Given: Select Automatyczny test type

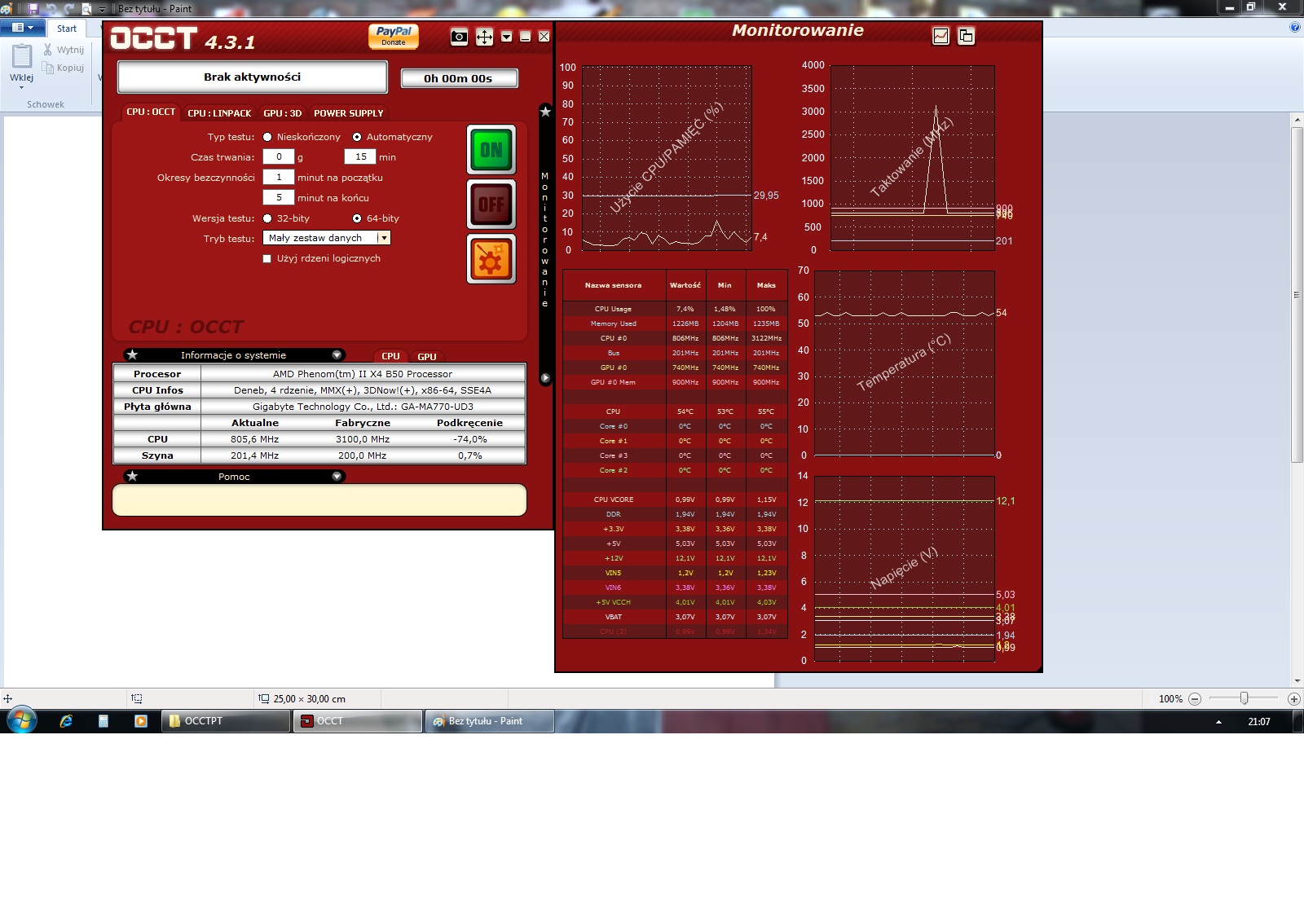Looking at the screenshot, I should [x=357, y=137].
